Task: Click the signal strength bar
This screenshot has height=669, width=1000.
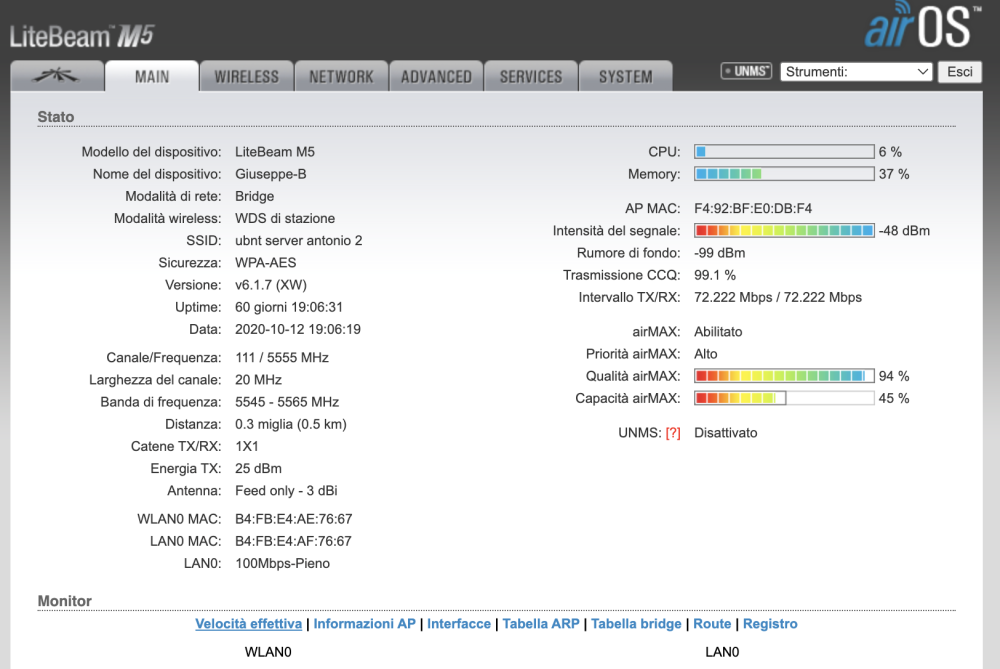Action: click(784, 231)
